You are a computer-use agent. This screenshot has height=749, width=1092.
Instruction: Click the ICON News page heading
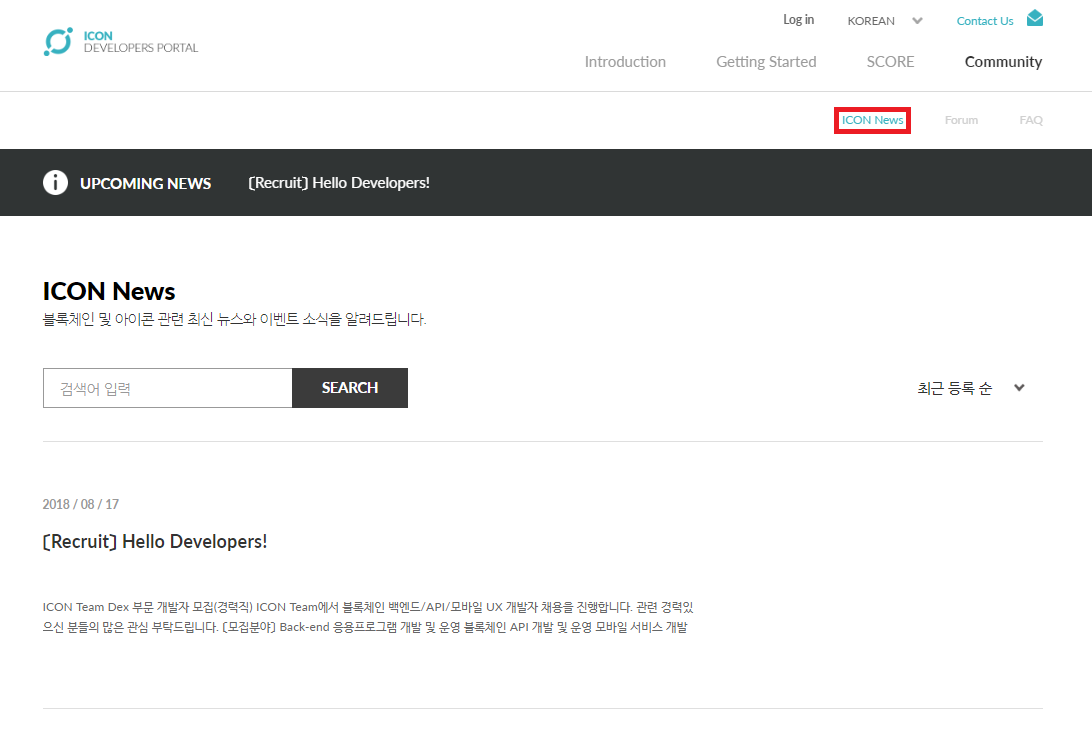point(109,291)
